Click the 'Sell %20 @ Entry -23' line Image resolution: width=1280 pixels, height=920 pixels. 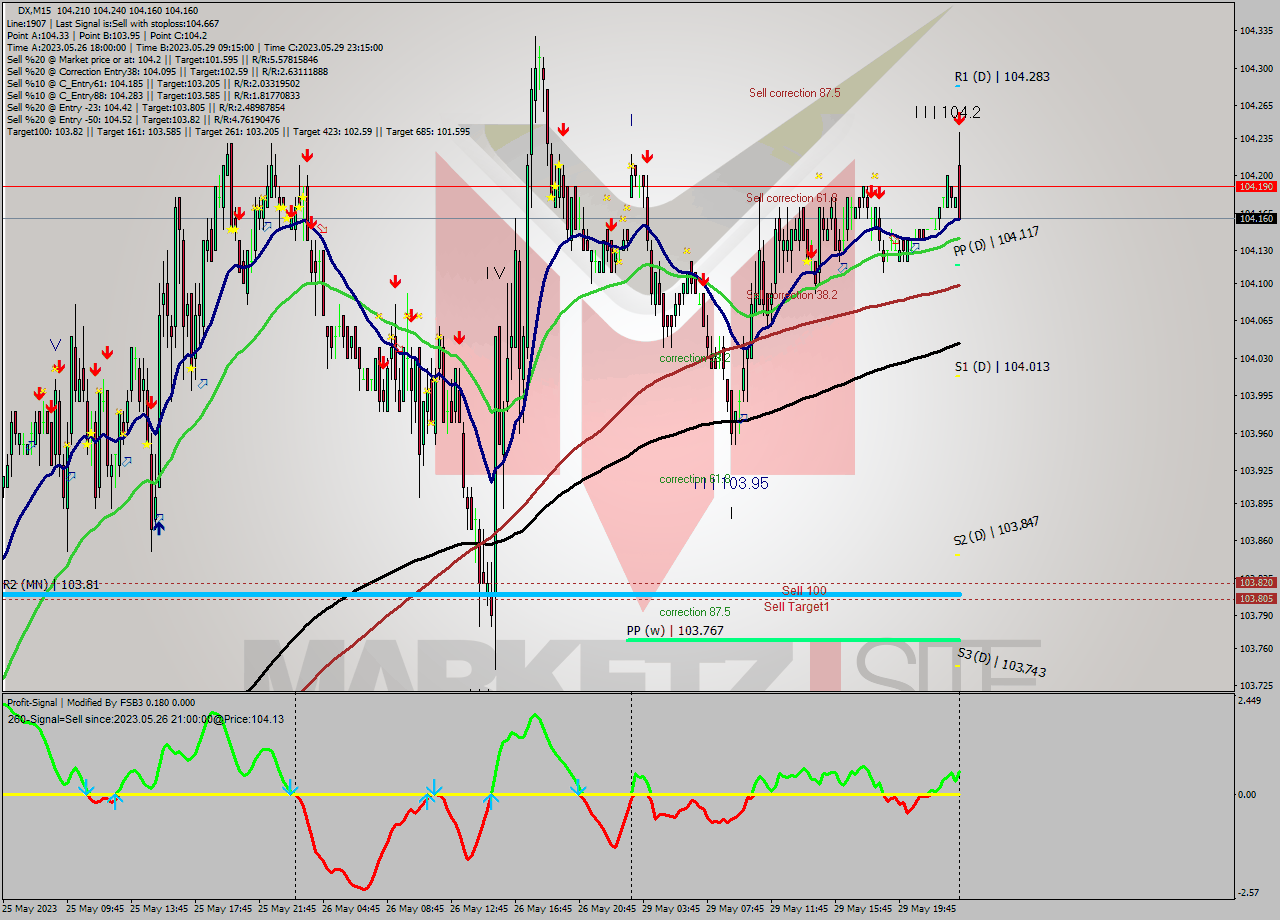pyautogui.click(x=146, y=107)
